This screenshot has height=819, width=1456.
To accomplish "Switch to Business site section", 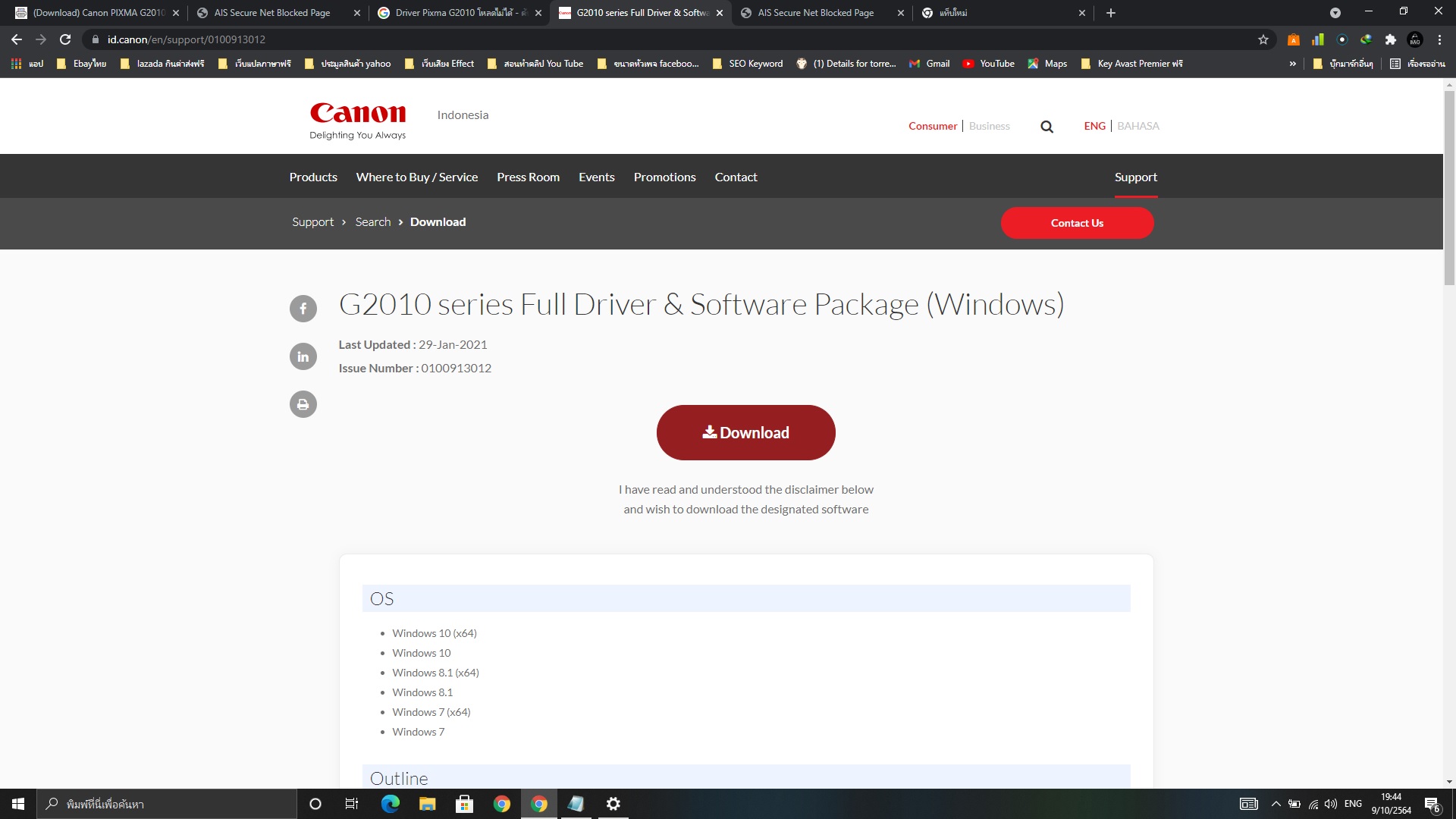I will coord(990,127).
